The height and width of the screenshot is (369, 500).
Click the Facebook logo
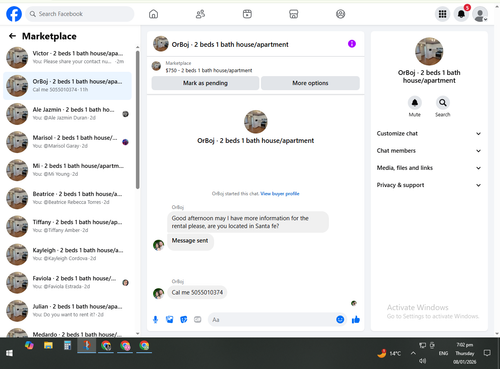pyautogui.click(x=14, y=14)
